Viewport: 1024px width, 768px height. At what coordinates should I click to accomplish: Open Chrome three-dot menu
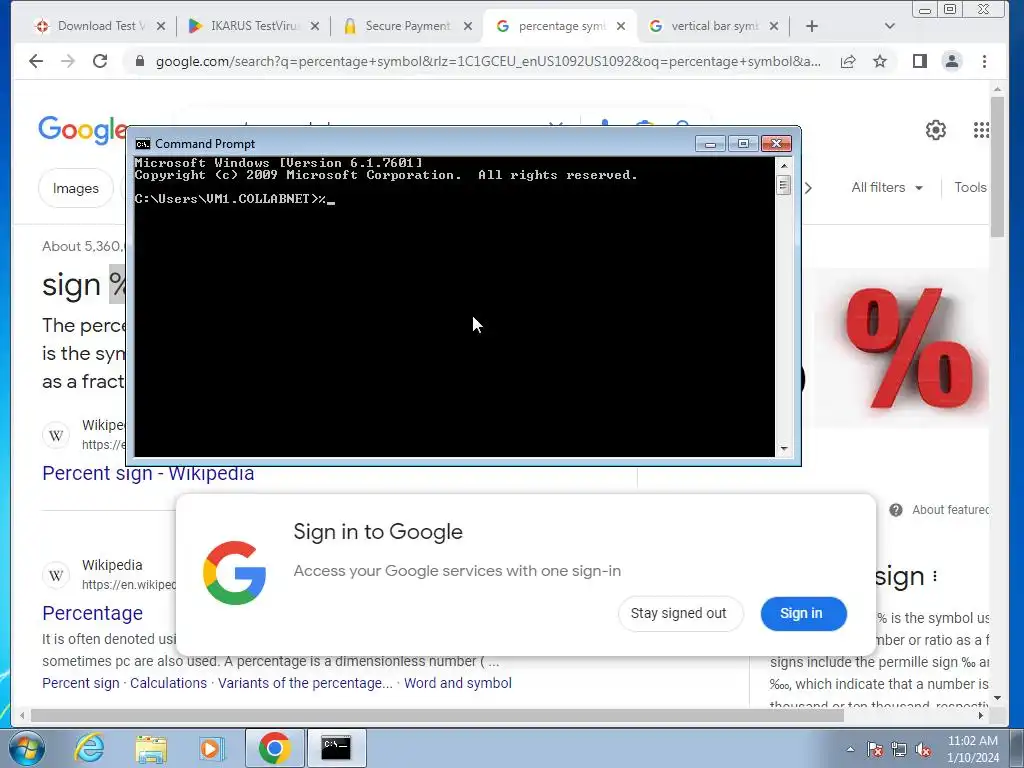(984, 61)
